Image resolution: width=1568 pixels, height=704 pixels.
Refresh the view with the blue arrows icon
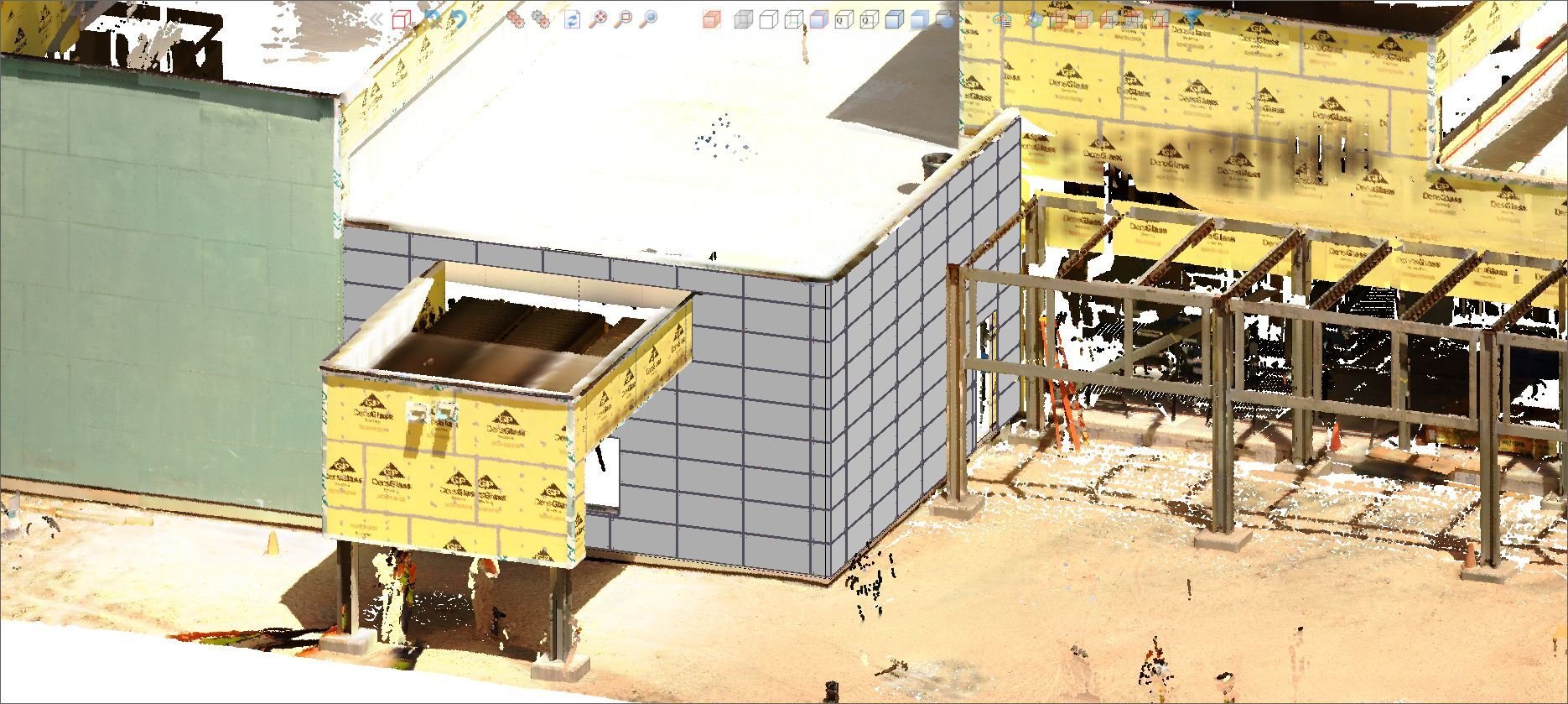[x=572, y=19]
